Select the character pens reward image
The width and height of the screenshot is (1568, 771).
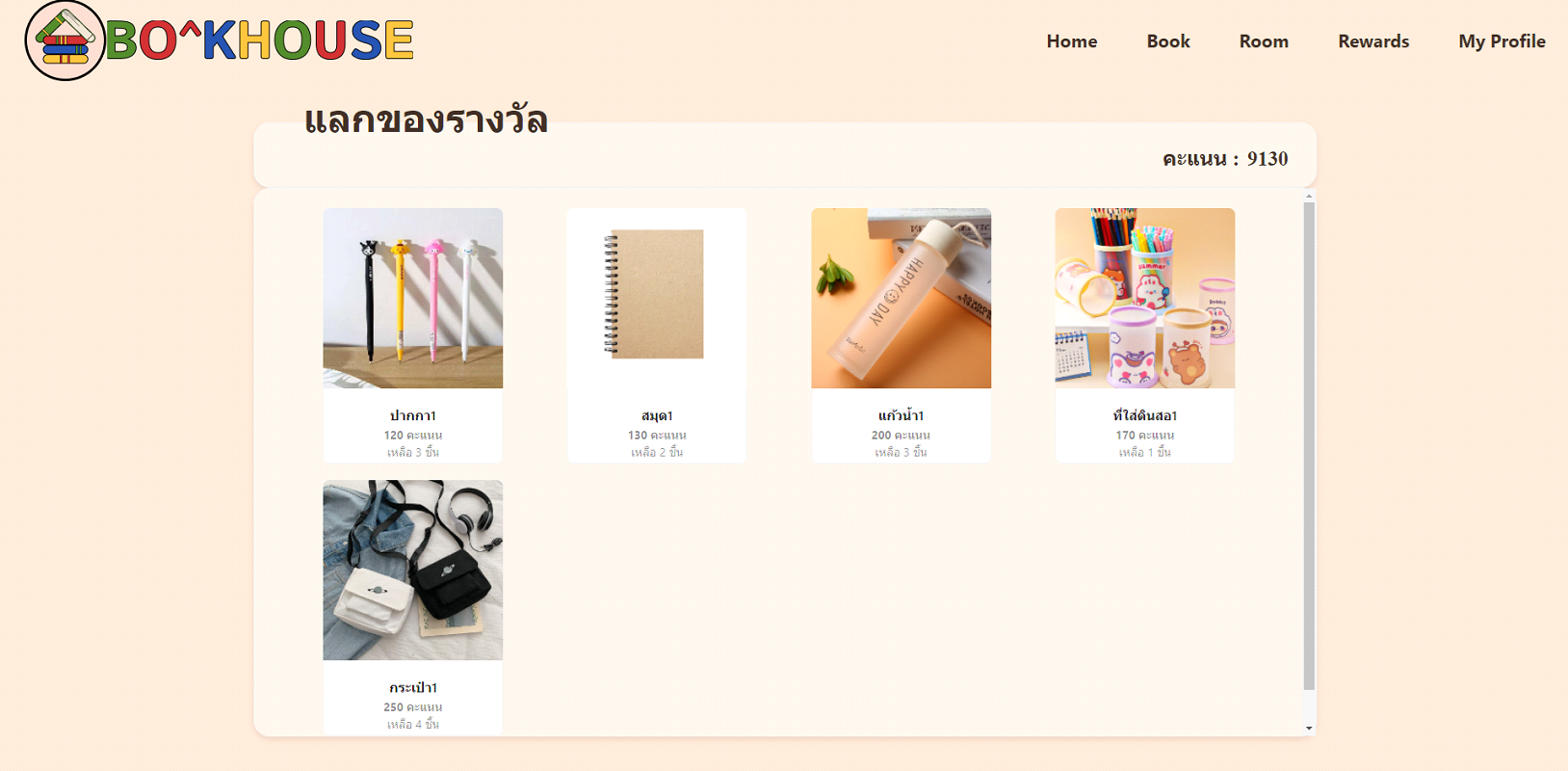coord(413,299)
